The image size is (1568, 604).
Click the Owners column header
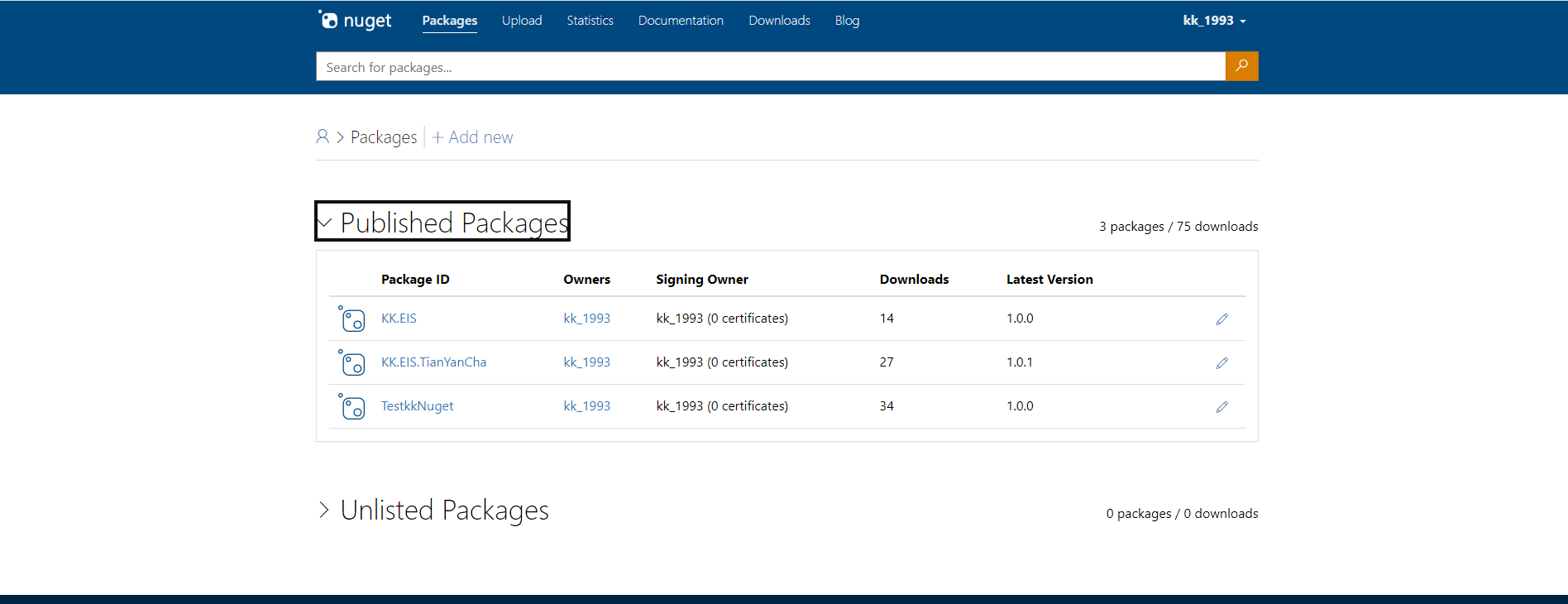[x=586, y=280]
